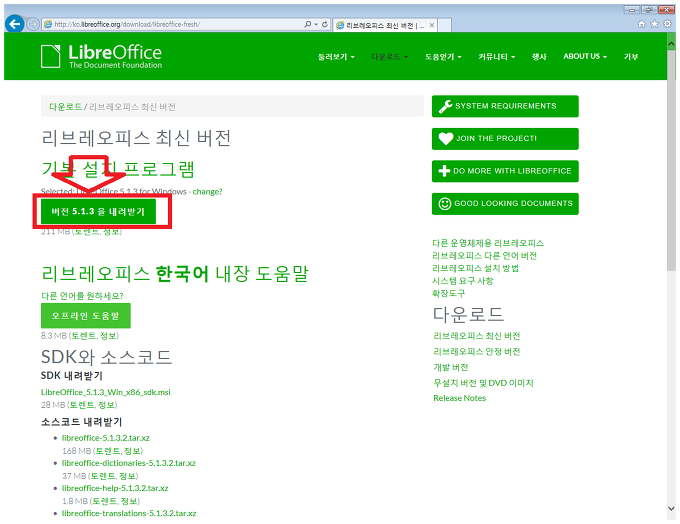Click 토렌트 link beside 1.8 MB help source

click(105, 501)
